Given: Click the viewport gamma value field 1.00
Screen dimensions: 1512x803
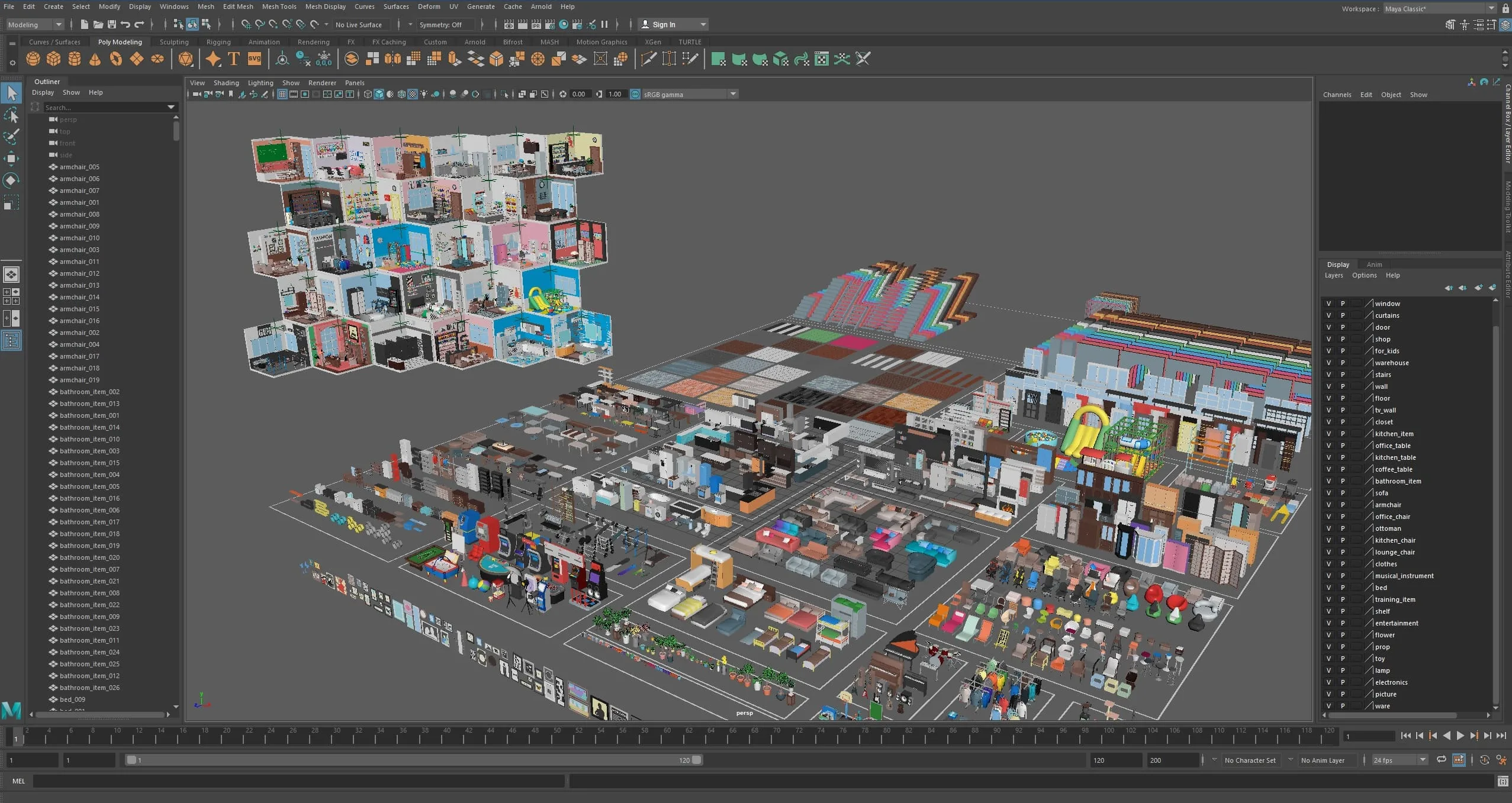Looking at the screenshot, I should click(615, 94).
